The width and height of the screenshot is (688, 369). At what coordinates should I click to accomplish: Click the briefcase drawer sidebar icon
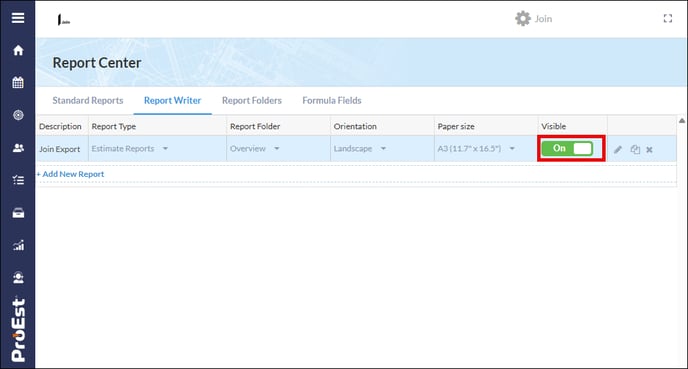point(18,213)
